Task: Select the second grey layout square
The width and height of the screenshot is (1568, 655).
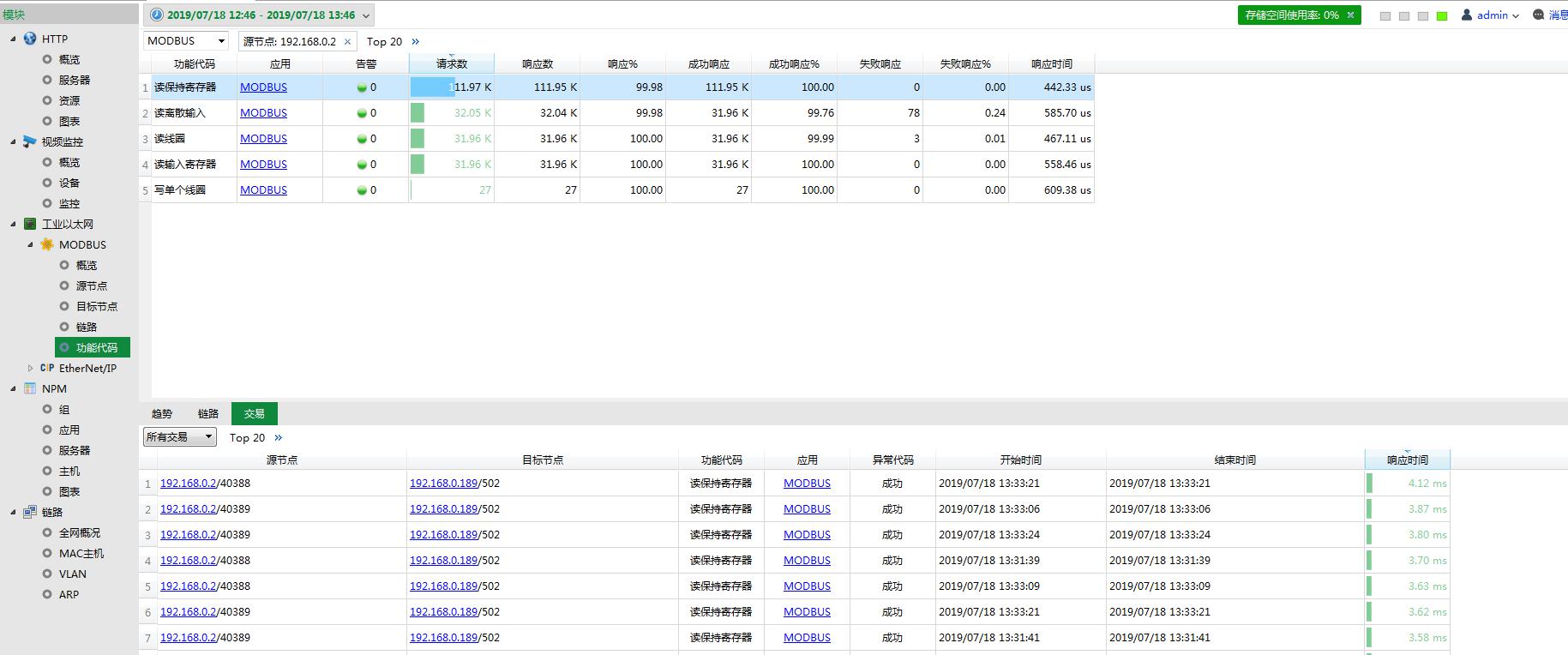Action: click(x=1404, y=16)
